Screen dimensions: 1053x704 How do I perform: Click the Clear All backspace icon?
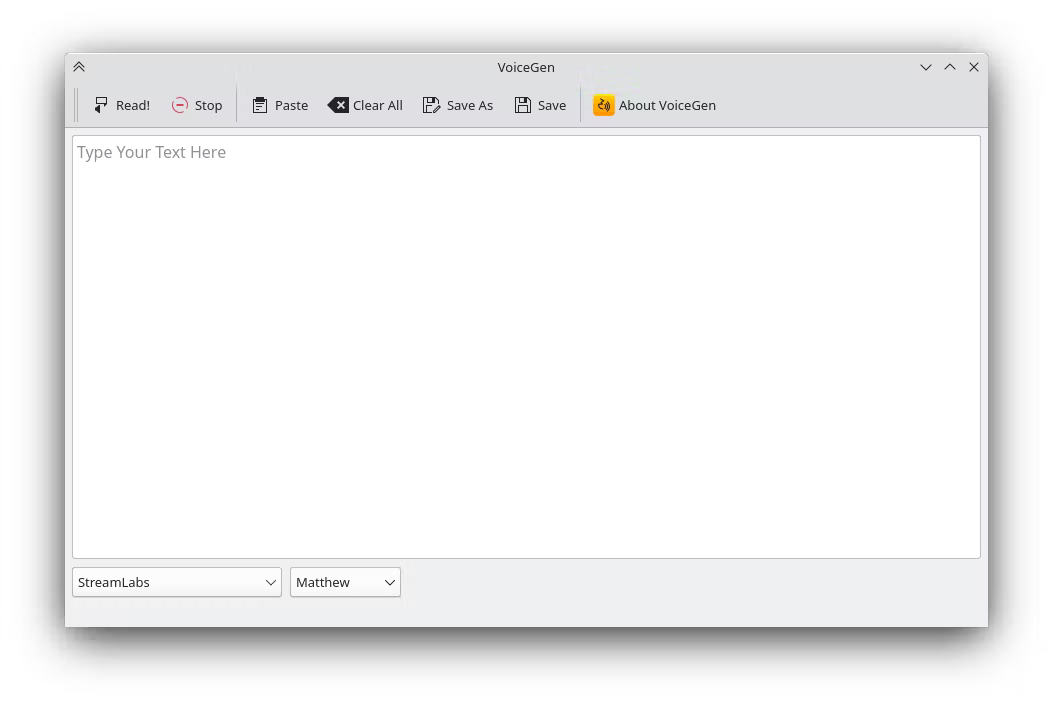click(x=338, y=105)
